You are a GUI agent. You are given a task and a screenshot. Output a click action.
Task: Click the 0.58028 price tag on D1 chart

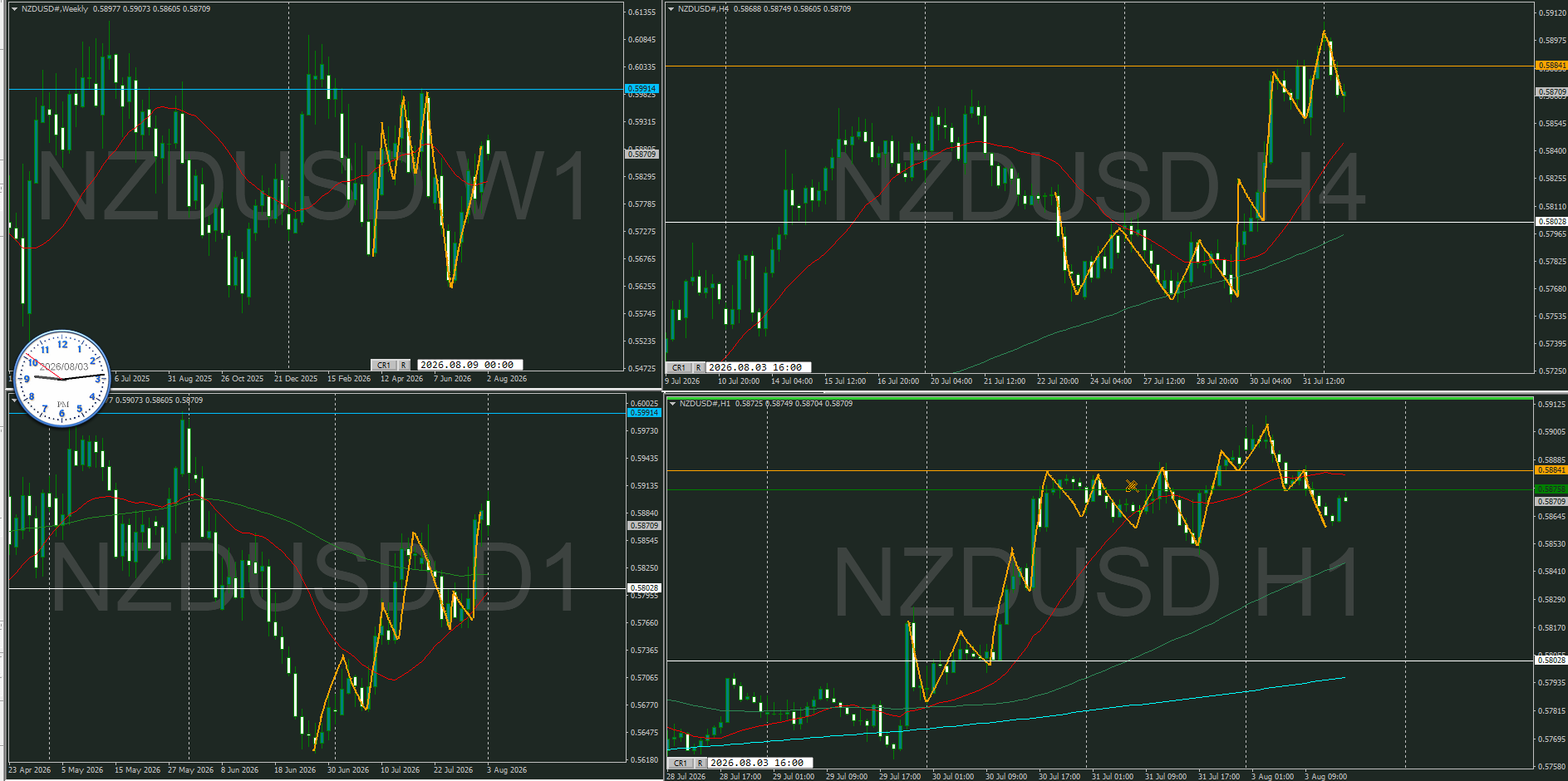click(x=644, y=588)
